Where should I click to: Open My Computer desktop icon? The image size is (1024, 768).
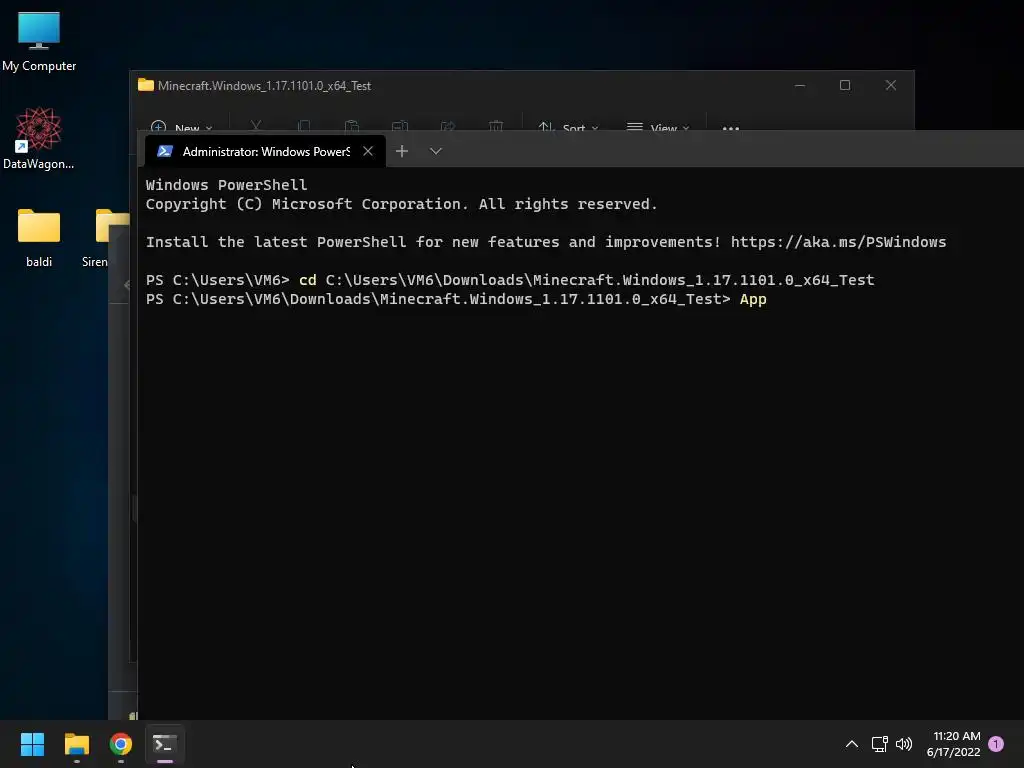(x=39, y=42)
